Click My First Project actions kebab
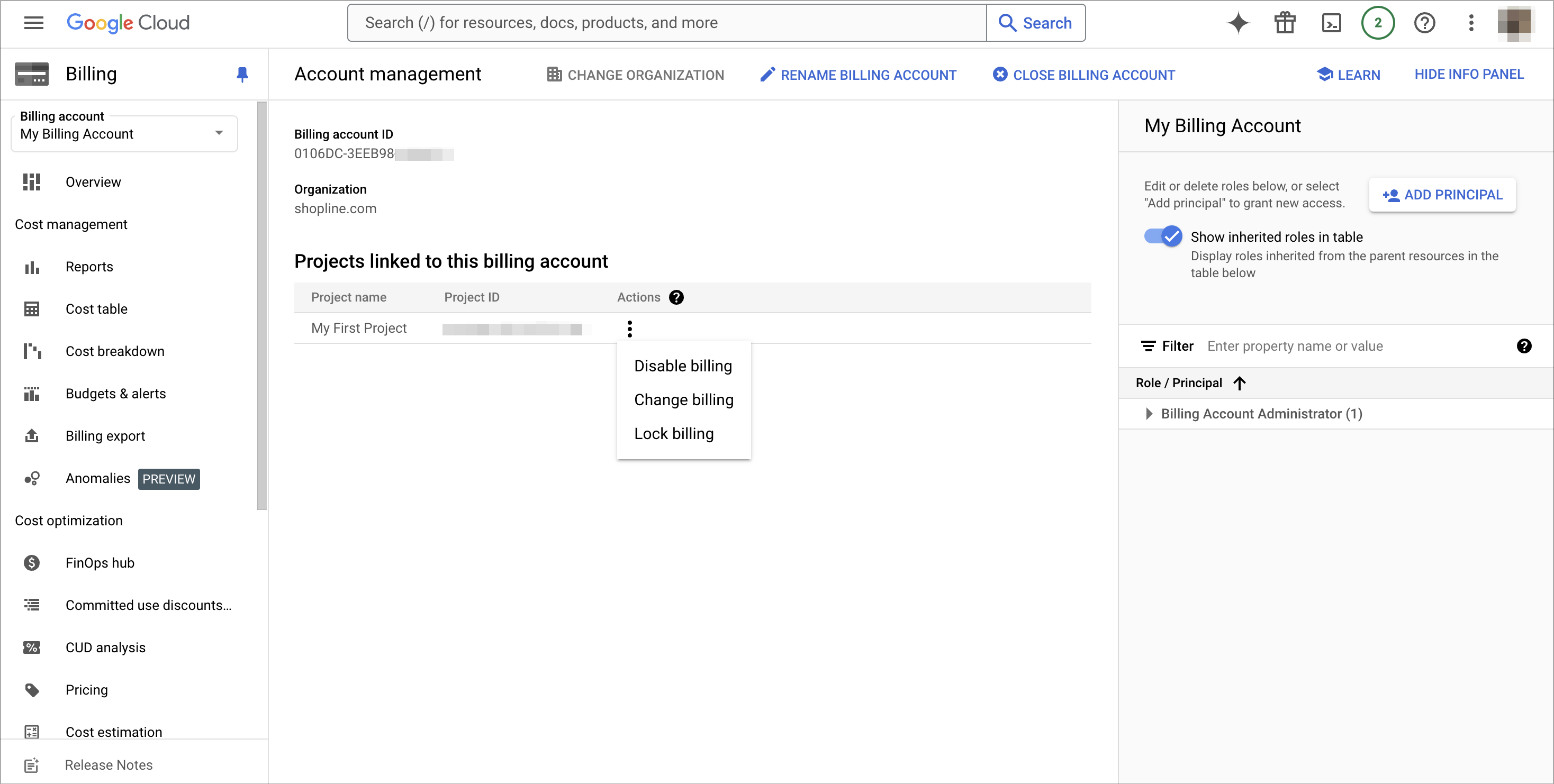 coord(629,328)
